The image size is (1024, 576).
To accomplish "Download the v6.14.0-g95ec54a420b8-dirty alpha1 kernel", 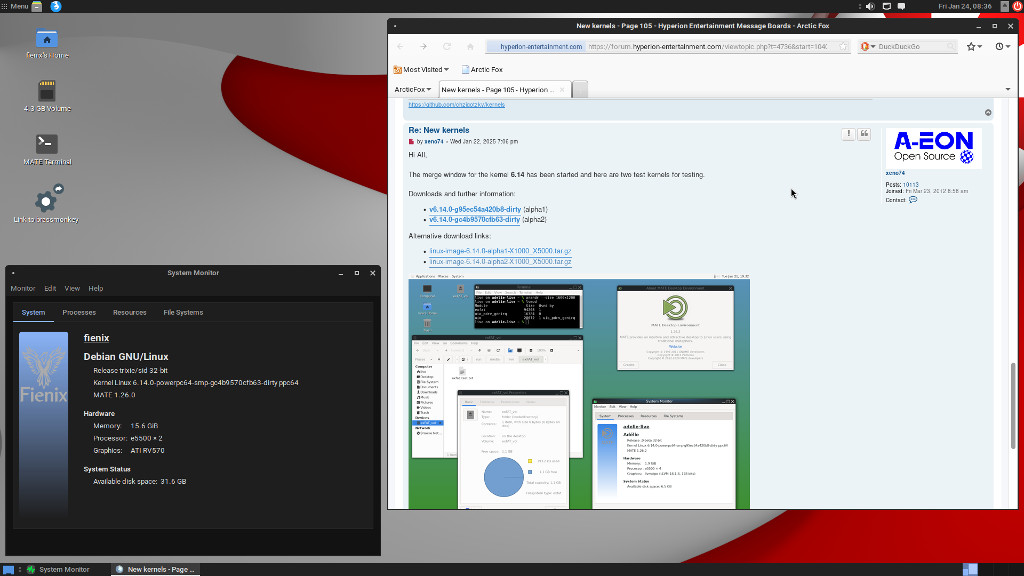I will point(475,210).
